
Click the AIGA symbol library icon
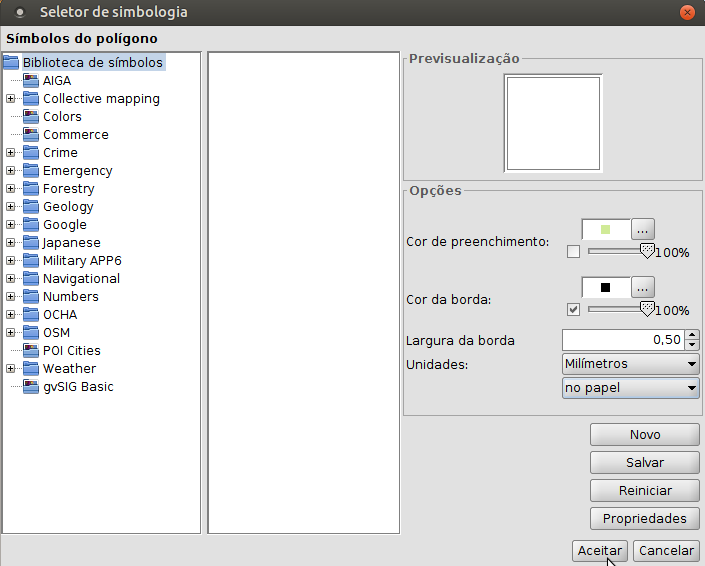coord(30,81)
